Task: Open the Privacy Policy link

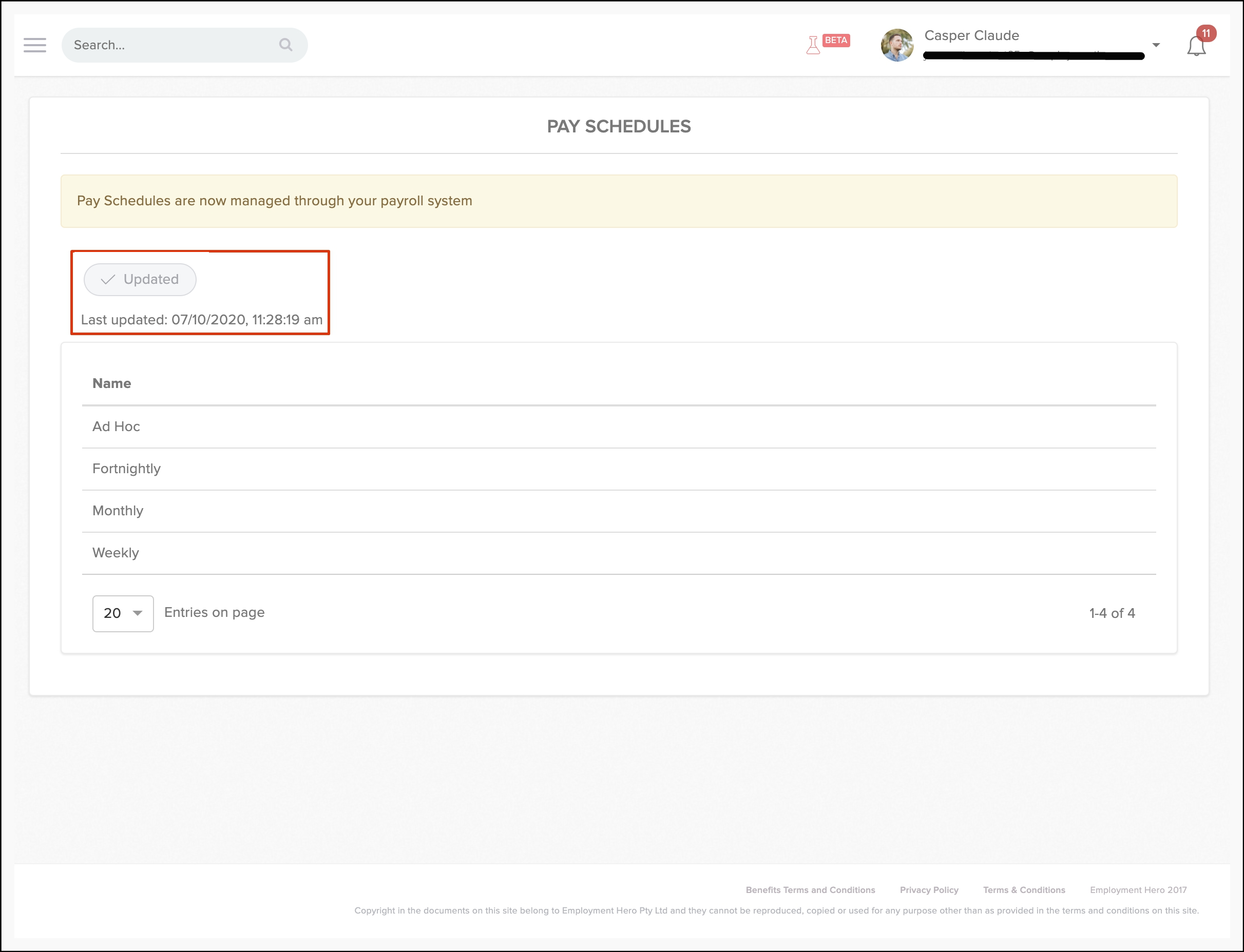Action: 929,890
